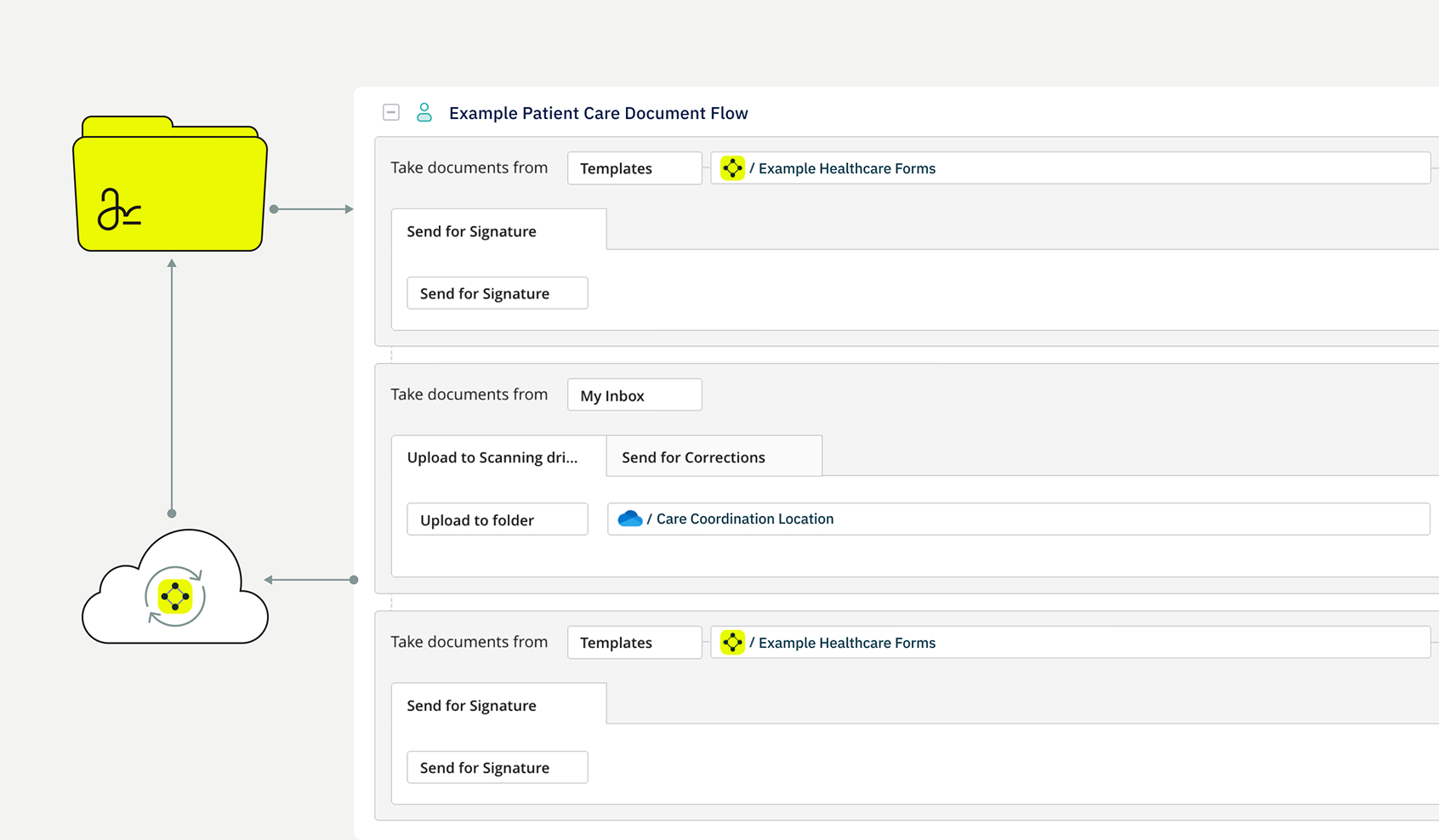The image size is (1439, 840).
Task: Click last Example Healthcare Forms yellow icon
Action: (x=732, y=643)
